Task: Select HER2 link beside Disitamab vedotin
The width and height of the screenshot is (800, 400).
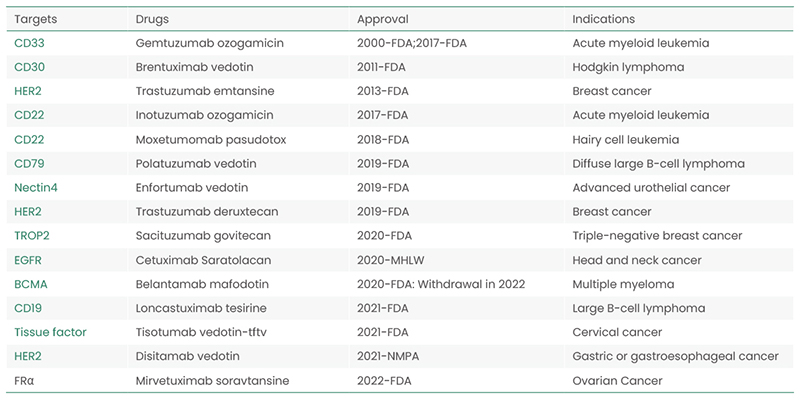Action: [x=28, y=356]
